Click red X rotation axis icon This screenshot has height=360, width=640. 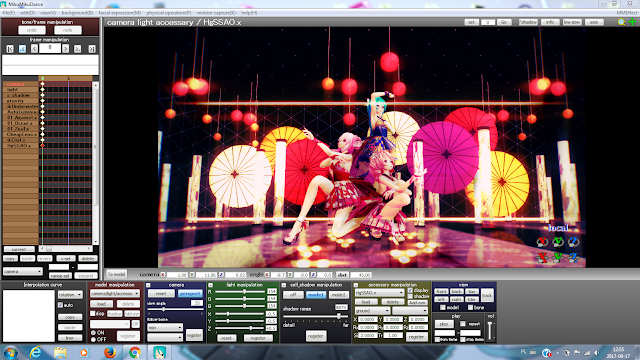542,242
